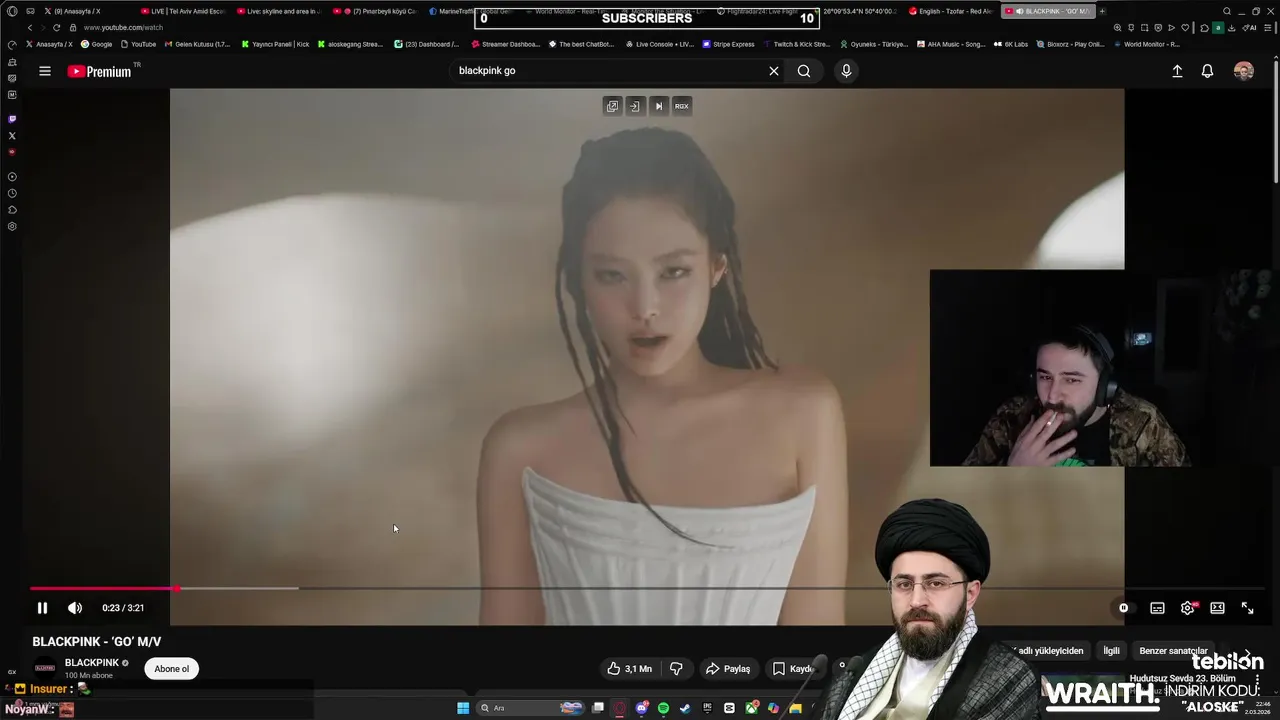
Task: Open the upload/create icon
Action: [x=1177, y=71]
